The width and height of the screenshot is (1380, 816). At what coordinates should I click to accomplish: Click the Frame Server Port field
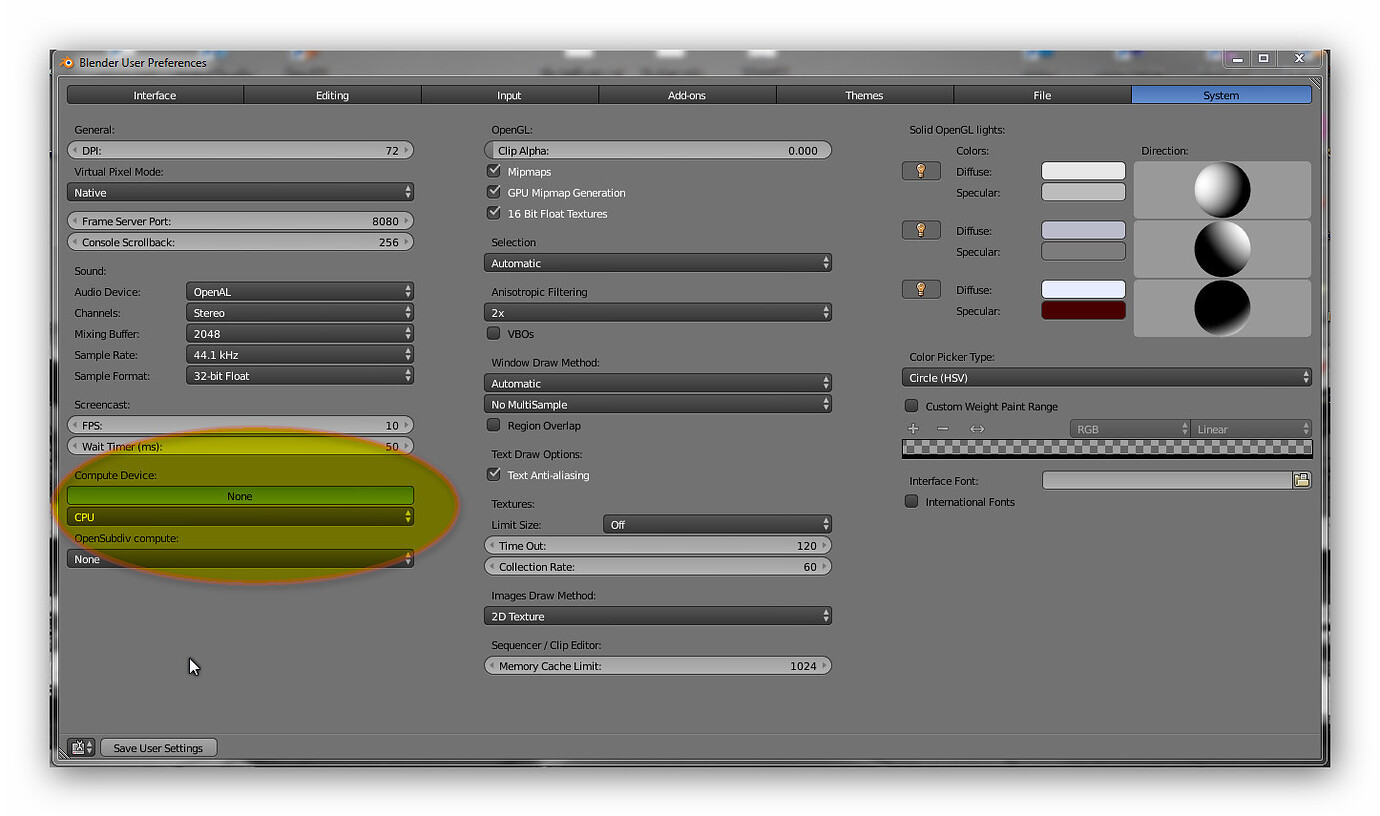point(240,220)
